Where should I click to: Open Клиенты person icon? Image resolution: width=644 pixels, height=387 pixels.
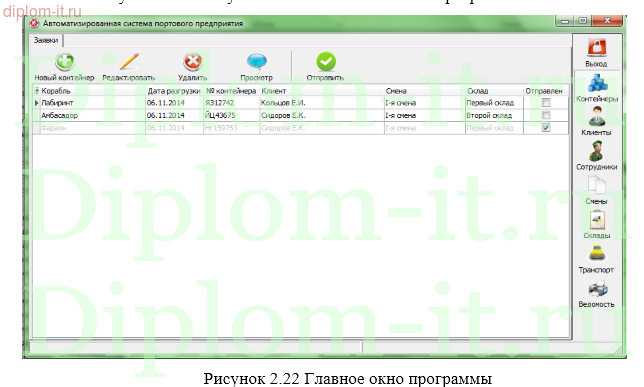pyautogui.click(x=597, y=116)
